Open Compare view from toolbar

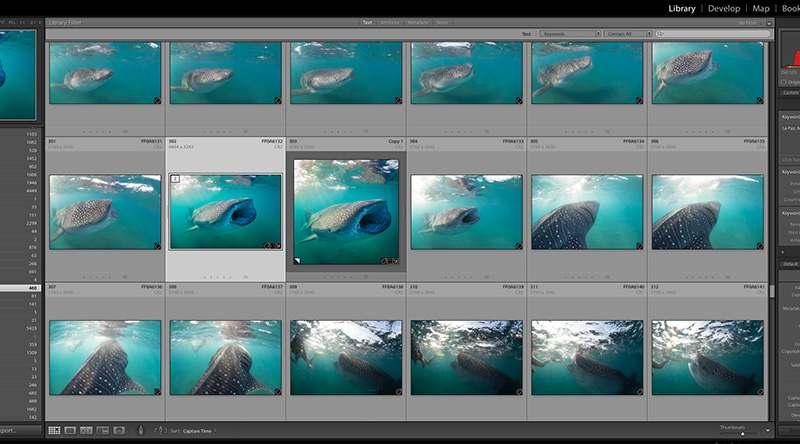86,430
